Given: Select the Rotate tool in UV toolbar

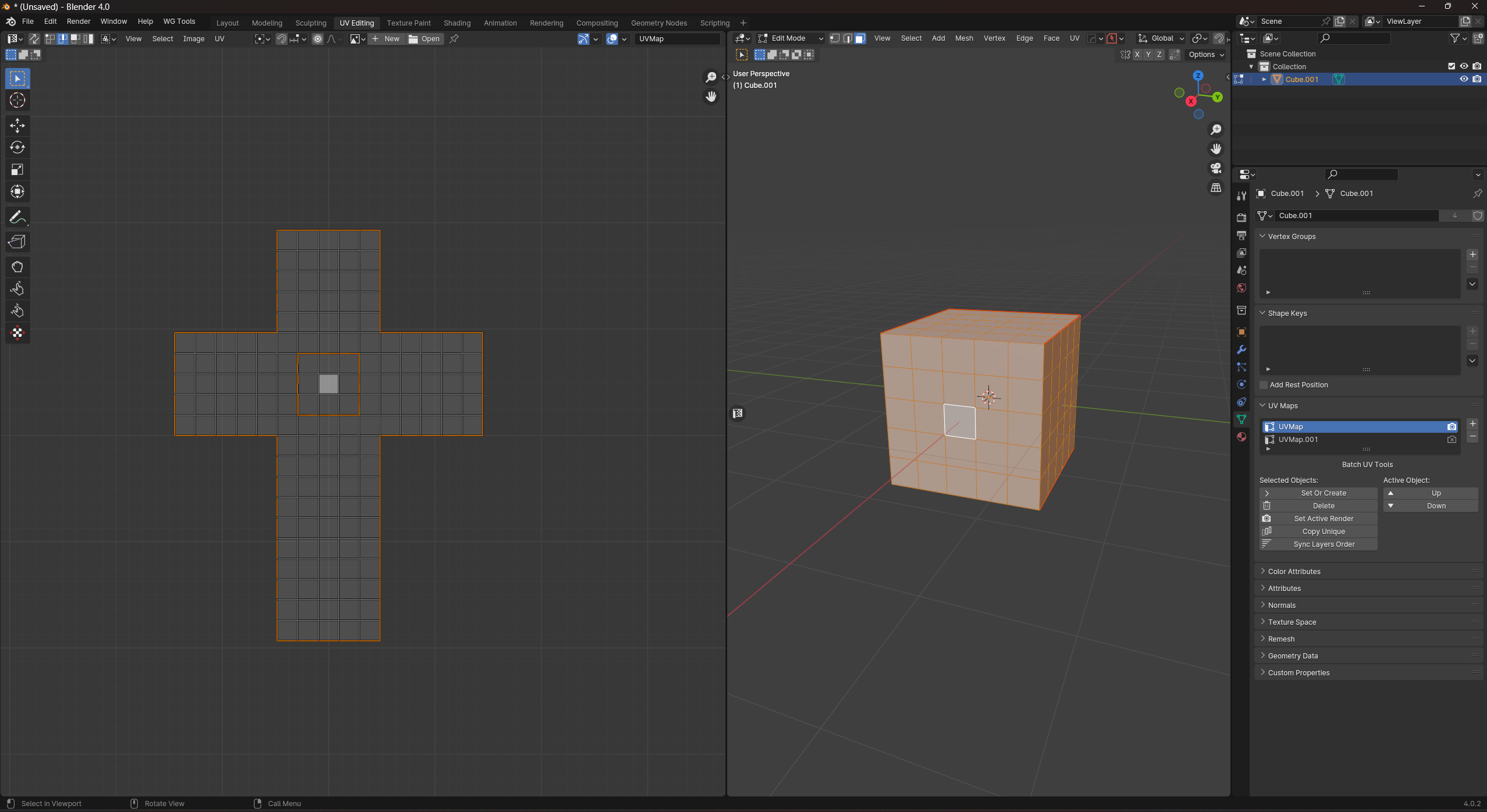Looking at the screenshot, I should coord(17,147).
